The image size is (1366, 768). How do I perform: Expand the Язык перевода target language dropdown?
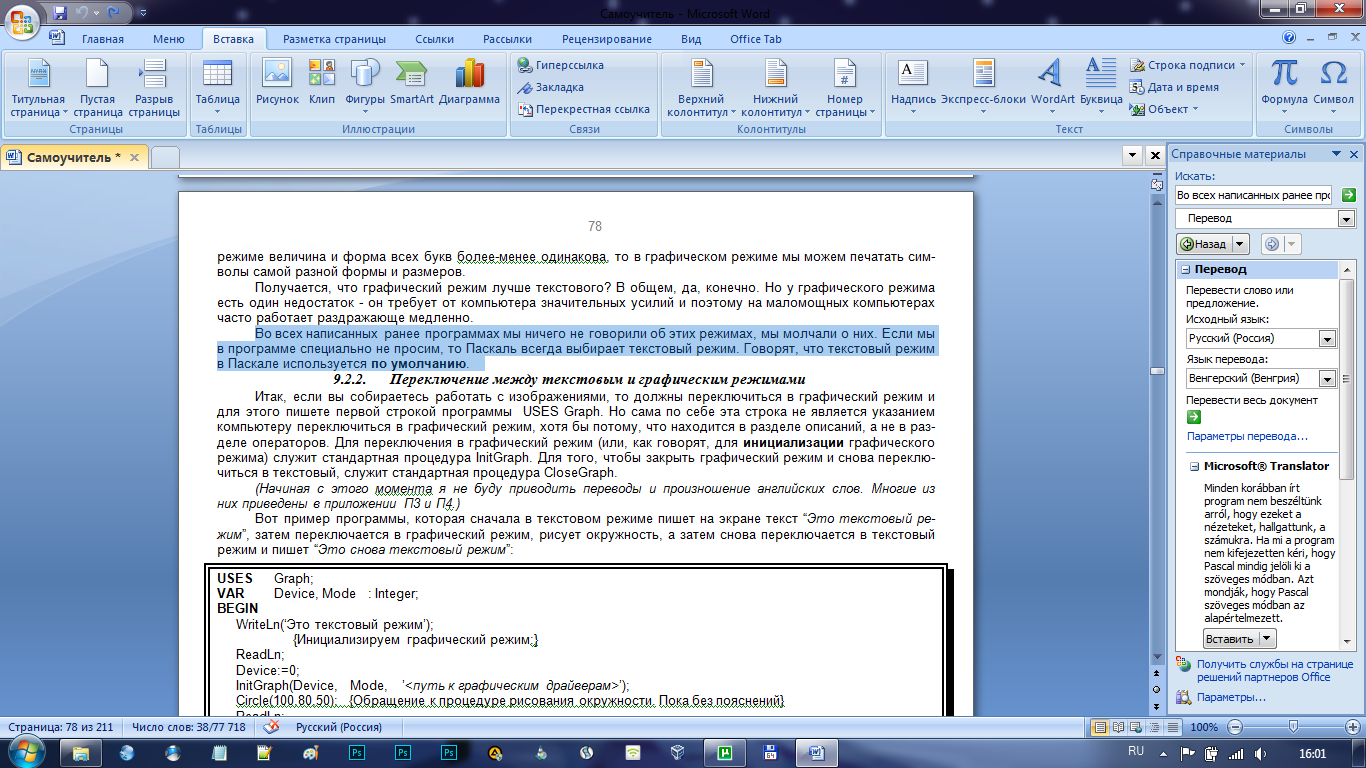pos(1327,379)
